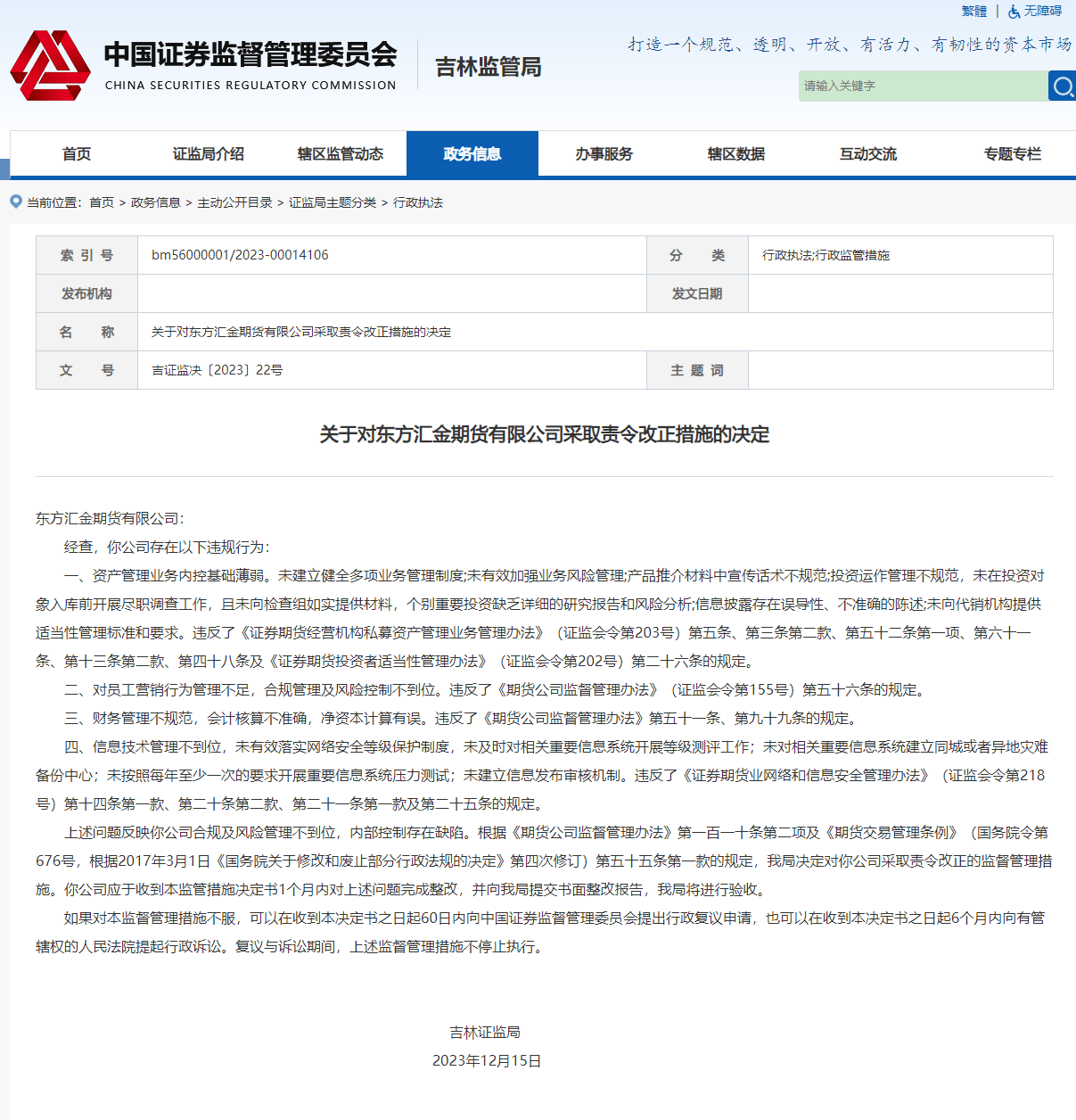This screenshot has width=1076, height=1120.
Task: Go to 行政执法 in the breadcrumb
Action: coord(418,202)
